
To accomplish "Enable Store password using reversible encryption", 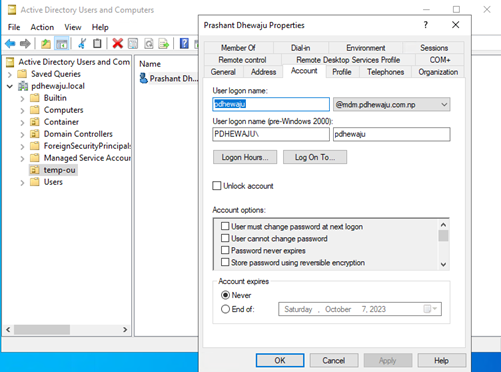I will tap(225, 262).
